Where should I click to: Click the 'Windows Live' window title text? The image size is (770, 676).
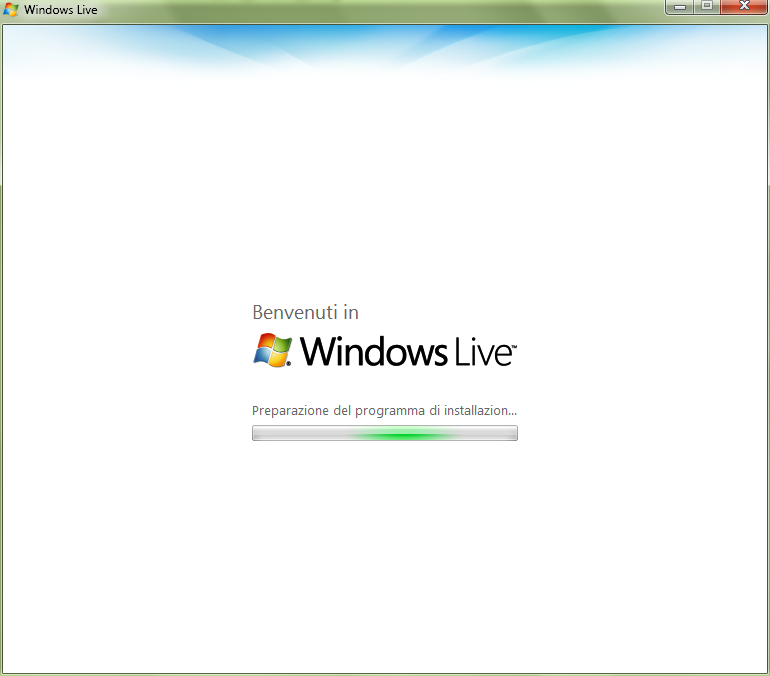[61, 10]
